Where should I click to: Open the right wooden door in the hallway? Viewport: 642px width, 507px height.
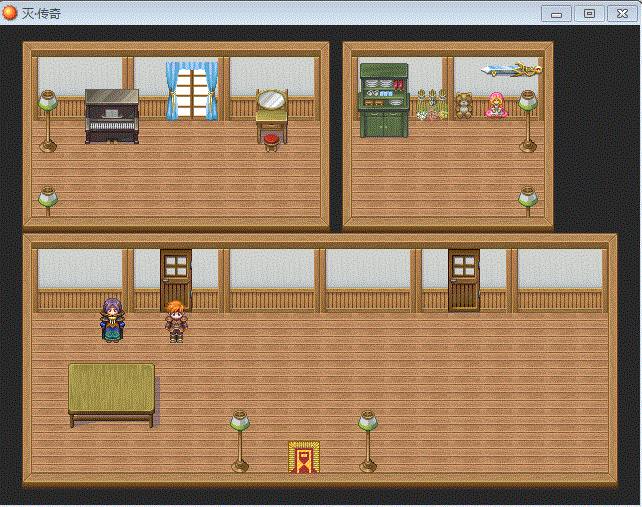[x=464, y=281]
